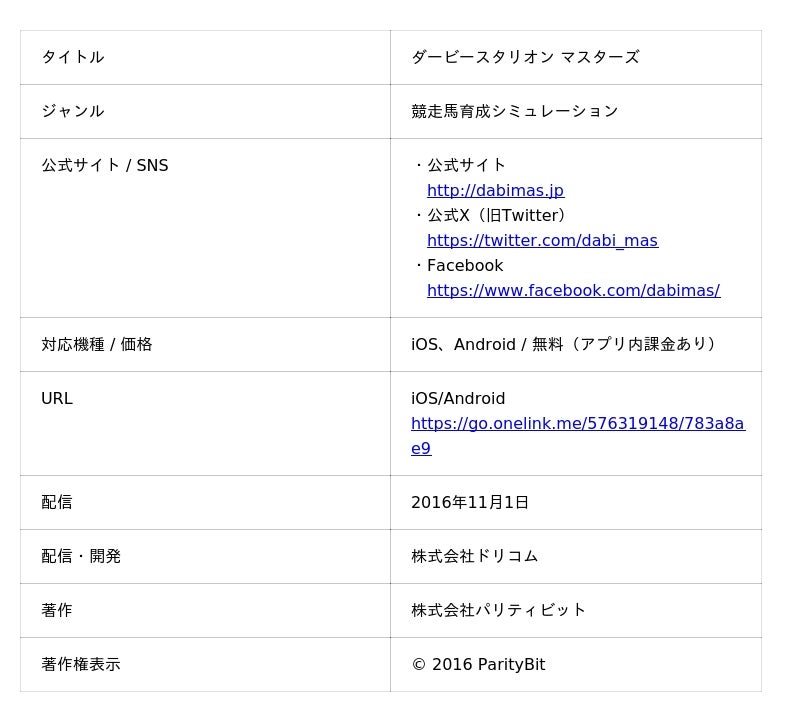Open the dabimas.jp official site link
800x722 pixels.
click(495, 190)
